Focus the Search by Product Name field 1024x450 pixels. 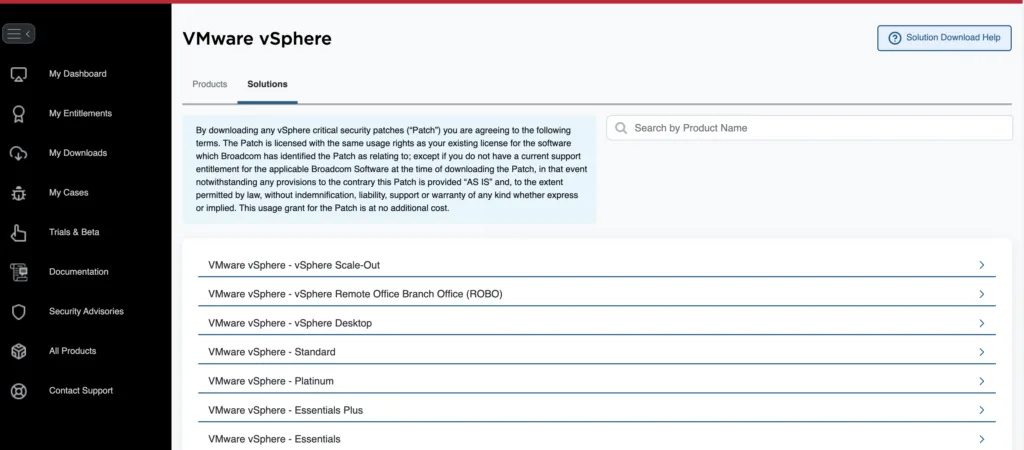point(809,128)
